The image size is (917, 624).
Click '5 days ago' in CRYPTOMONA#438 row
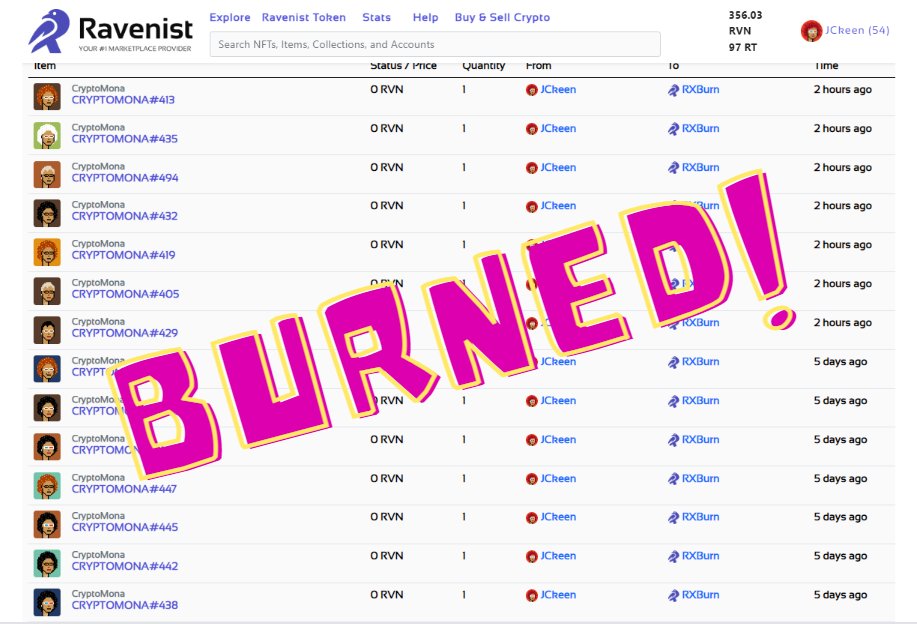[840, 595]
